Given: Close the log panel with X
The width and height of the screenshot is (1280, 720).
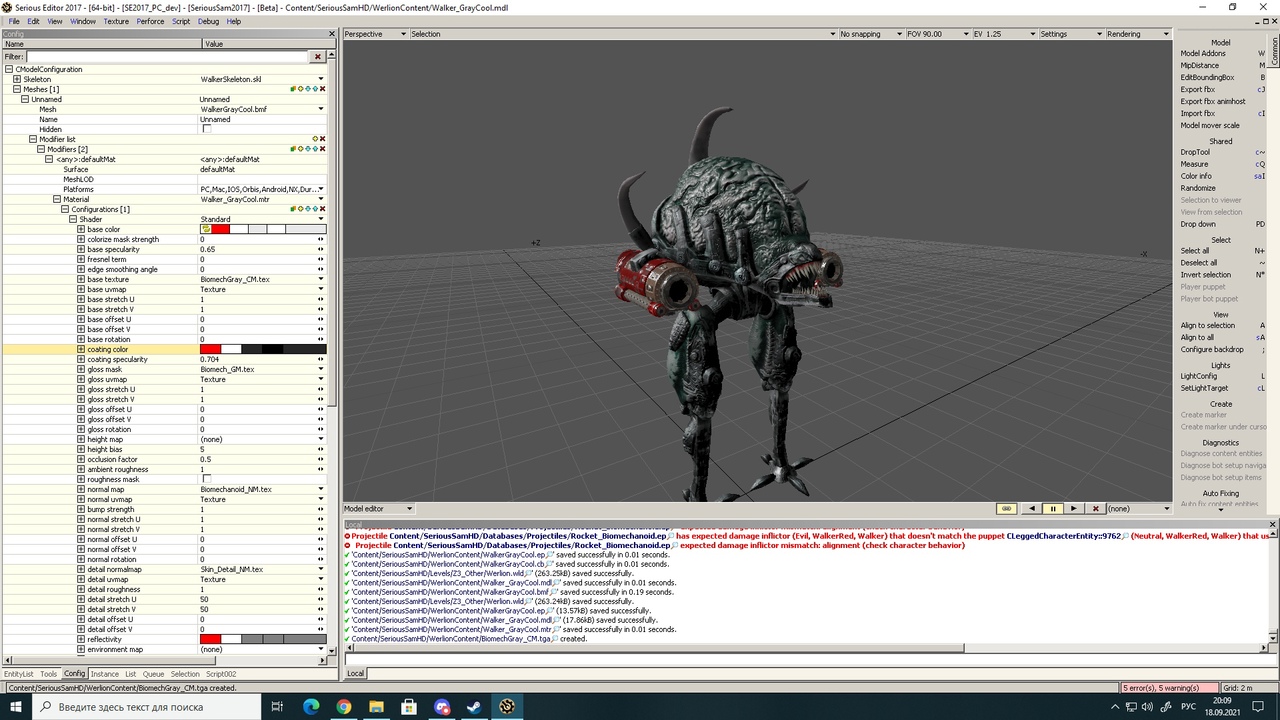Looking at the screenshot, I should [x=1273, y=524].
